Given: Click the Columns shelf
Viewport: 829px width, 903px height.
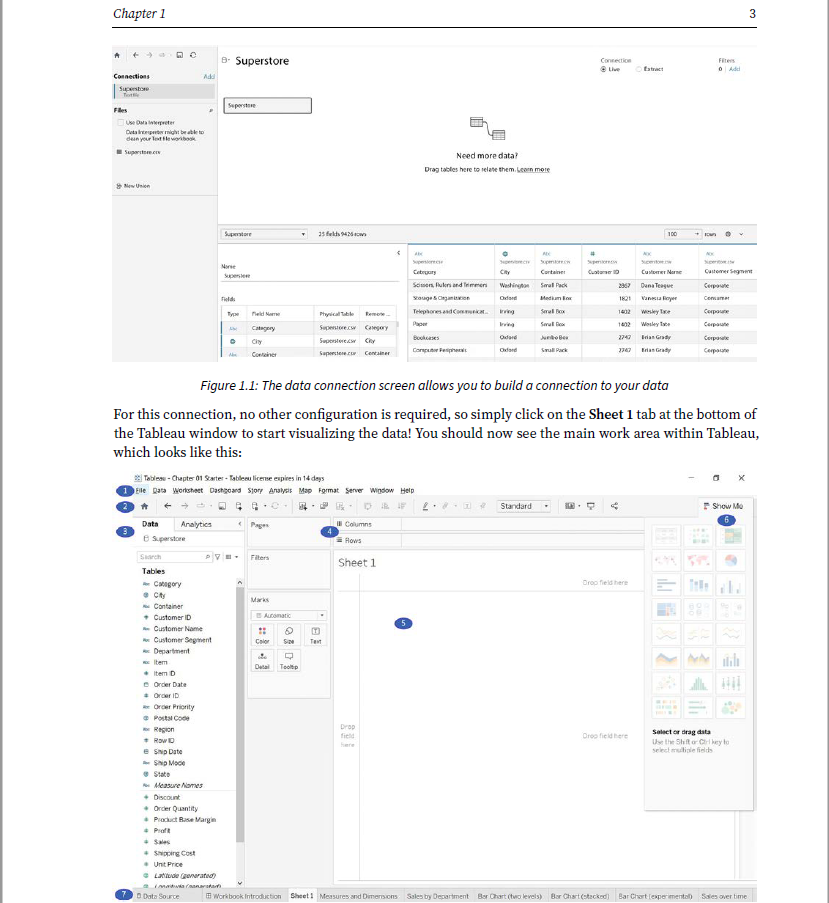Looking at the screenshot, I should tap(489, 524).
